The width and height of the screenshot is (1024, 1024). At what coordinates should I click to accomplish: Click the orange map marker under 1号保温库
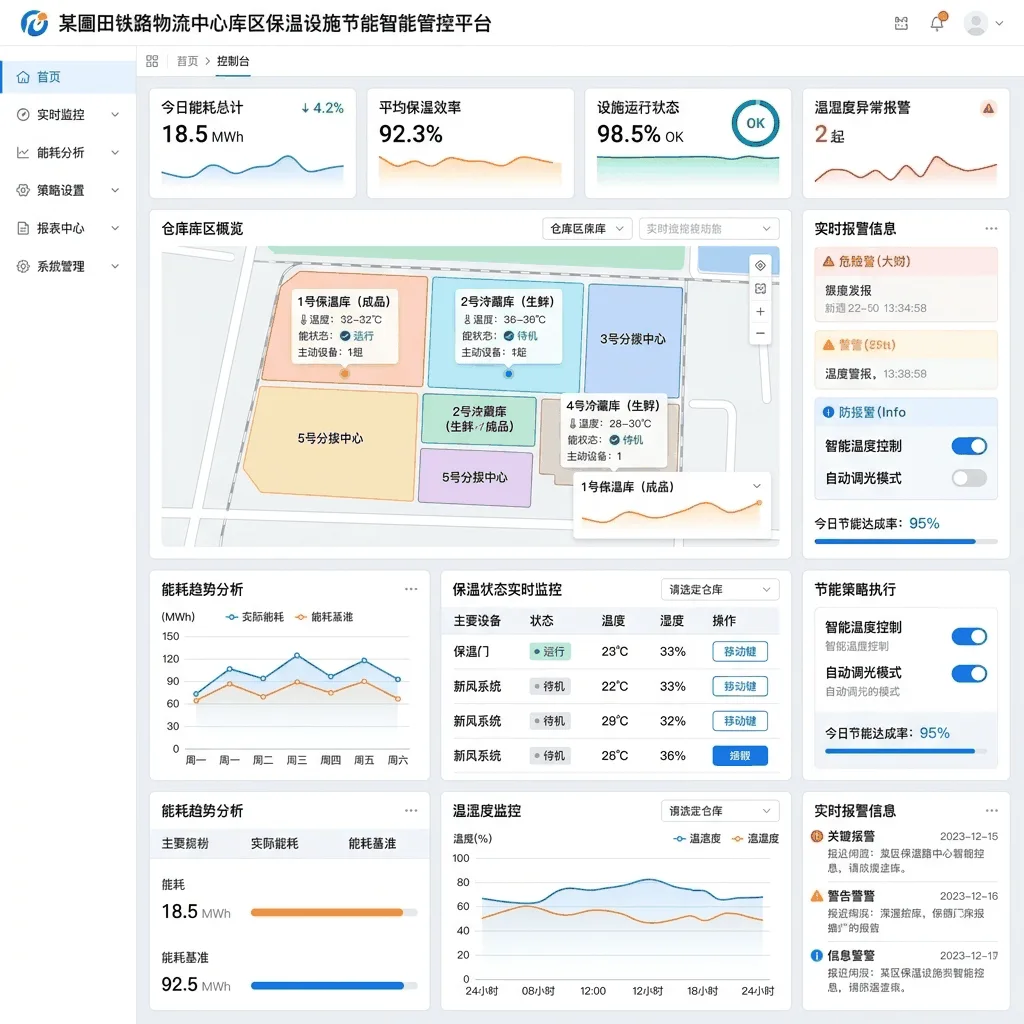(344, 374)
